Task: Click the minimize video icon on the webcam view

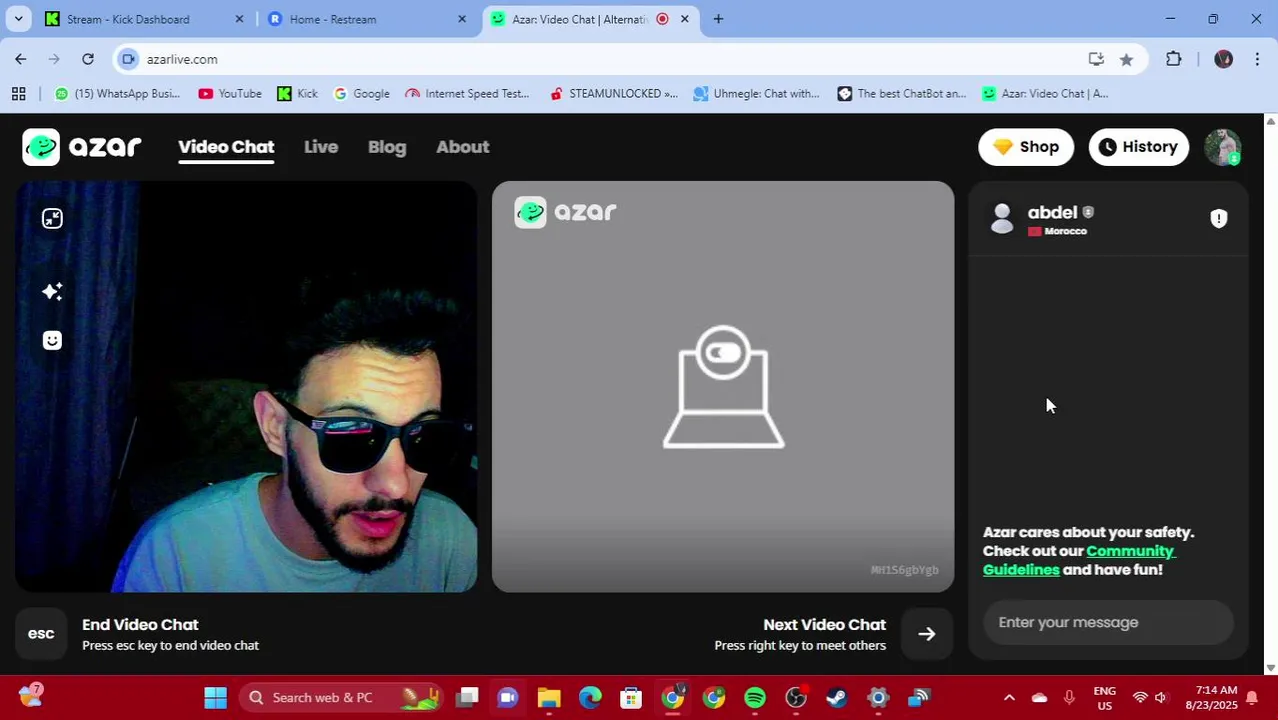Action: (x=52, y=219)
